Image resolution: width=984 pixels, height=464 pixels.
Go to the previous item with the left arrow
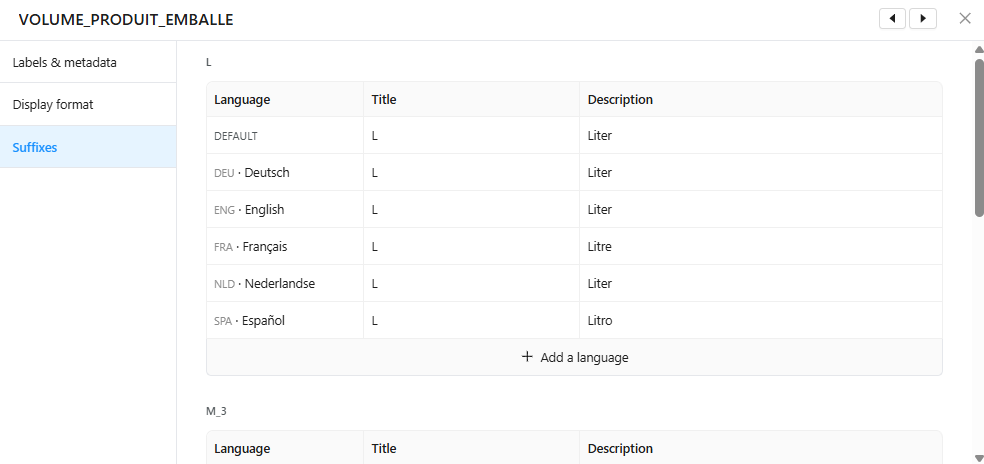(892, 19)
